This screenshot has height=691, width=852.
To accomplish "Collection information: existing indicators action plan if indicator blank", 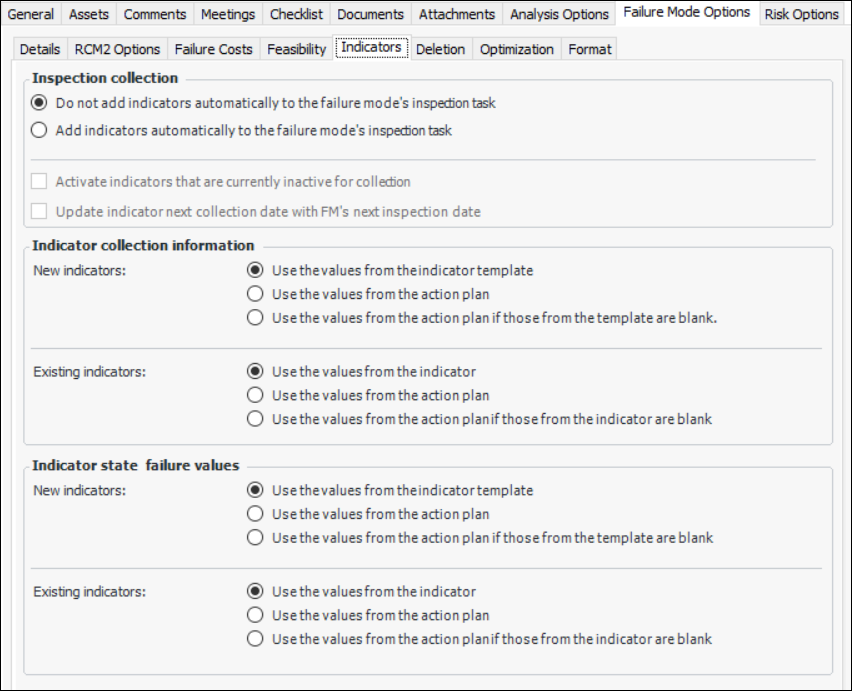I will click(x=256, y=419).
